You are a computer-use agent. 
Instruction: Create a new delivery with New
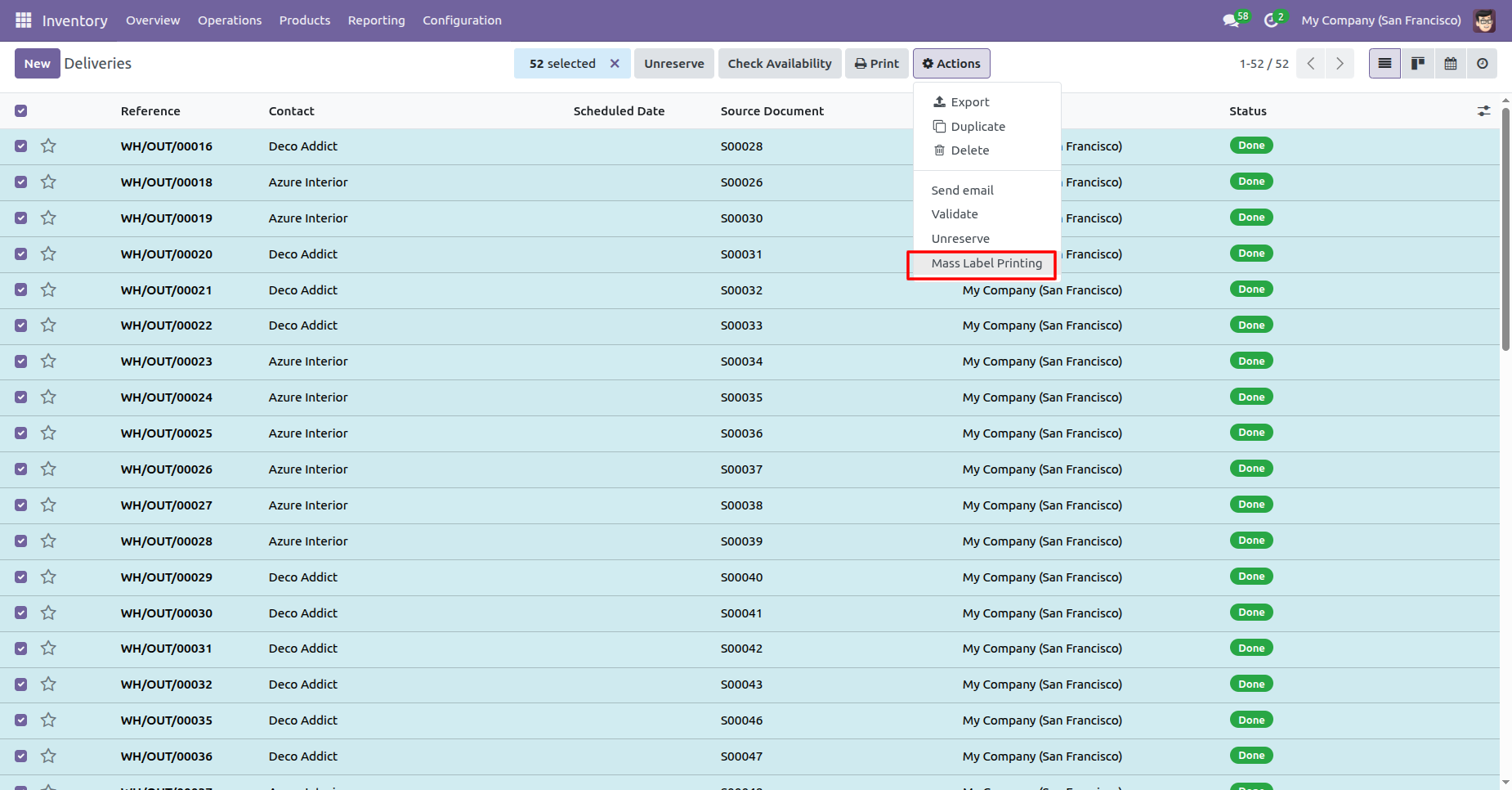point(37,64)
